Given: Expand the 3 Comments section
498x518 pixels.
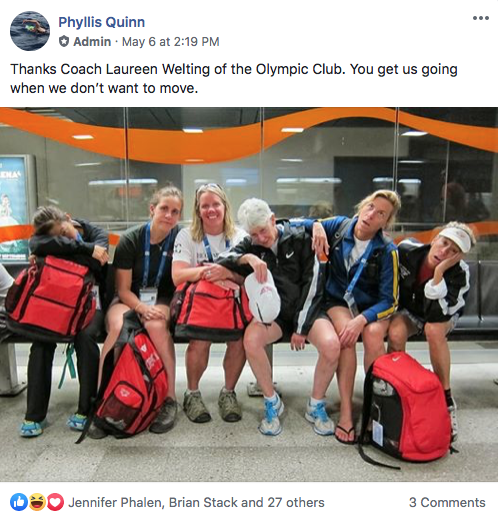Looking at the screenshot, I should 447,502.
